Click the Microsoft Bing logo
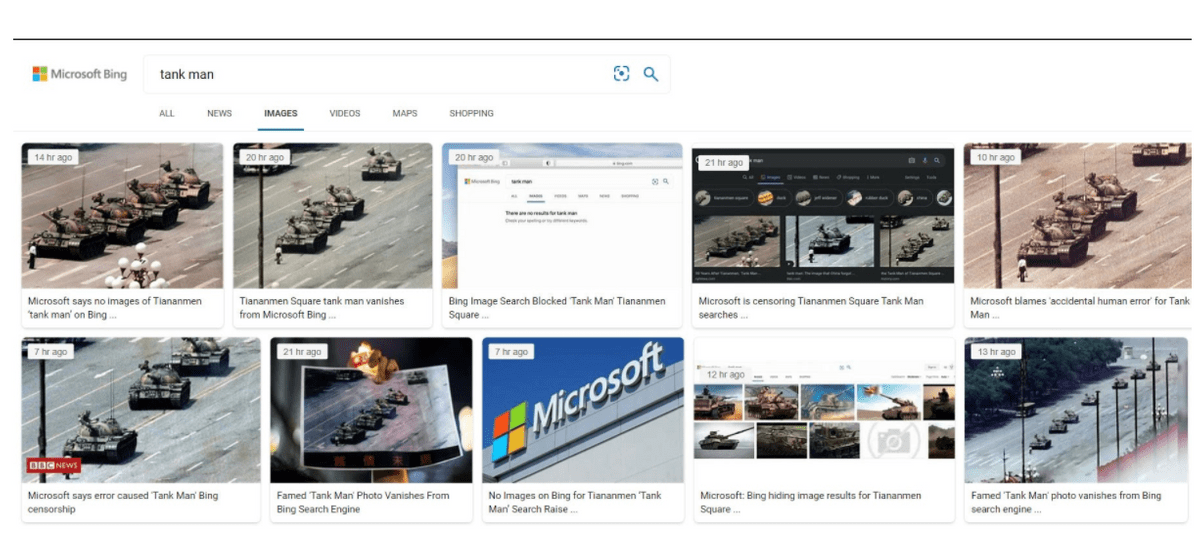1200x536 pixels. coord(80,74)
